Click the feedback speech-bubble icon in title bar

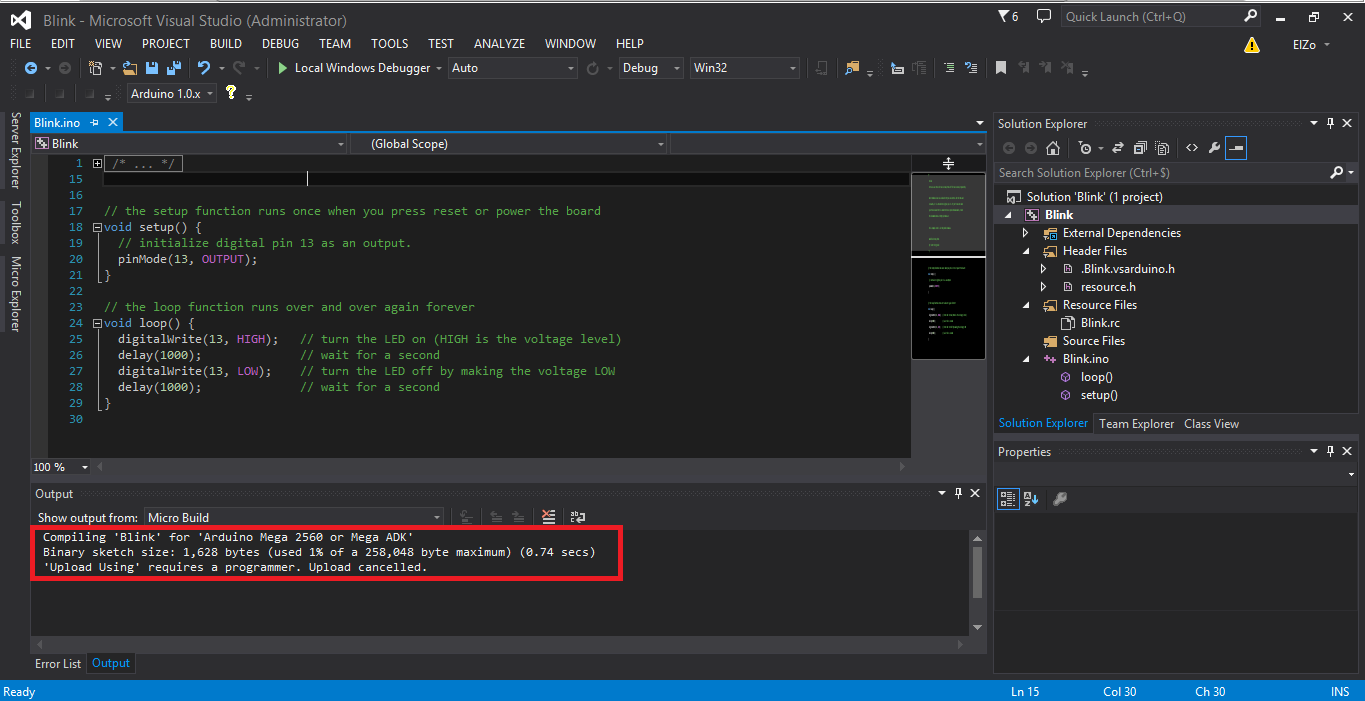tap(1044, 17)
